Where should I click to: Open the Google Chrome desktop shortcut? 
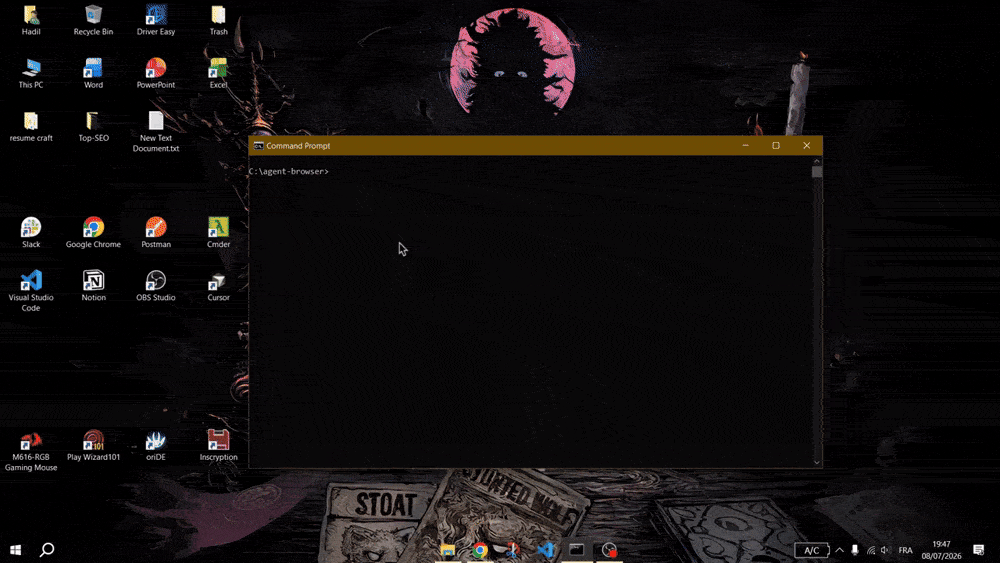click(93, 232)
